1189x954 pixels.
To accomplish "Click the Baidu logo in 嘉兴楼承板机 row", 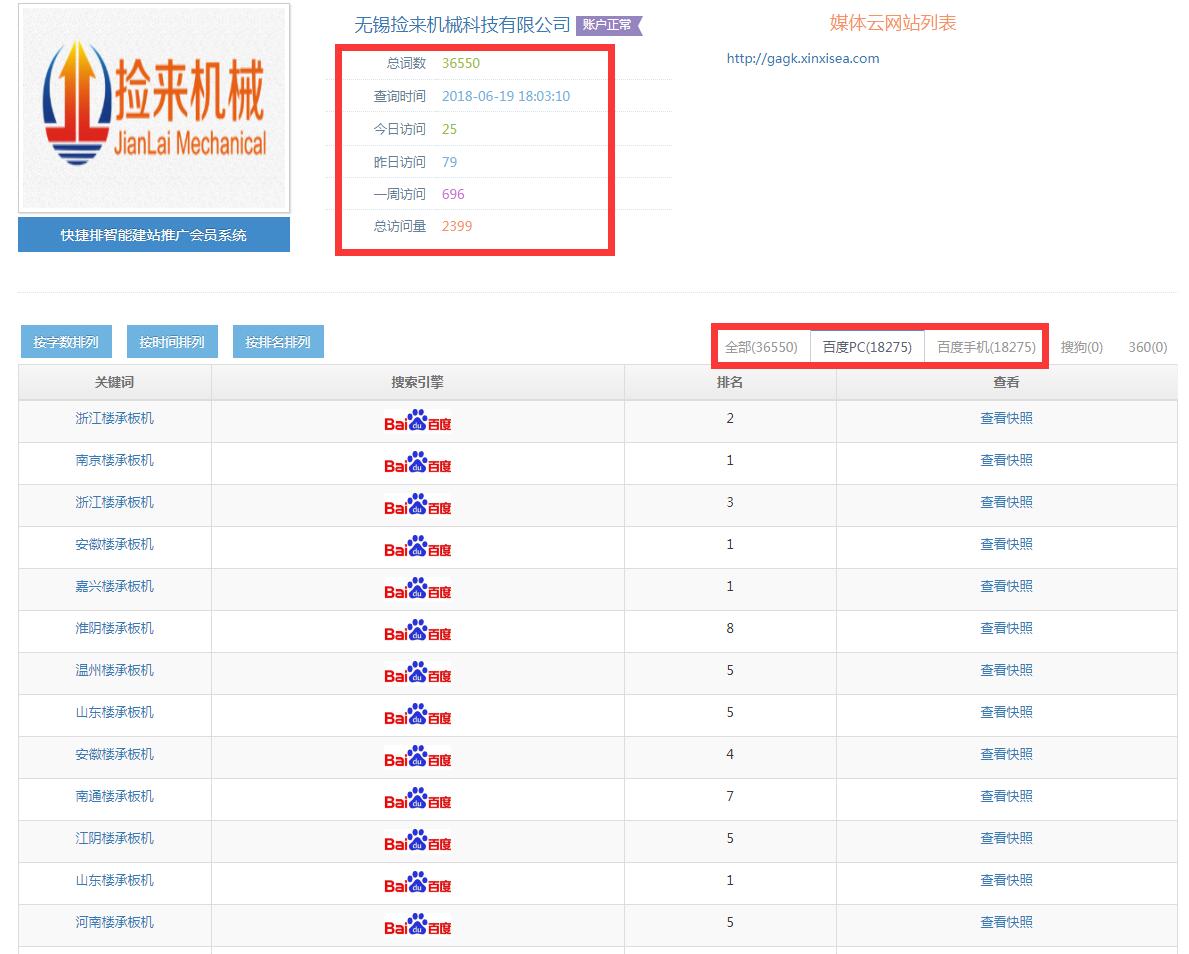I will [x=417, y=589].
